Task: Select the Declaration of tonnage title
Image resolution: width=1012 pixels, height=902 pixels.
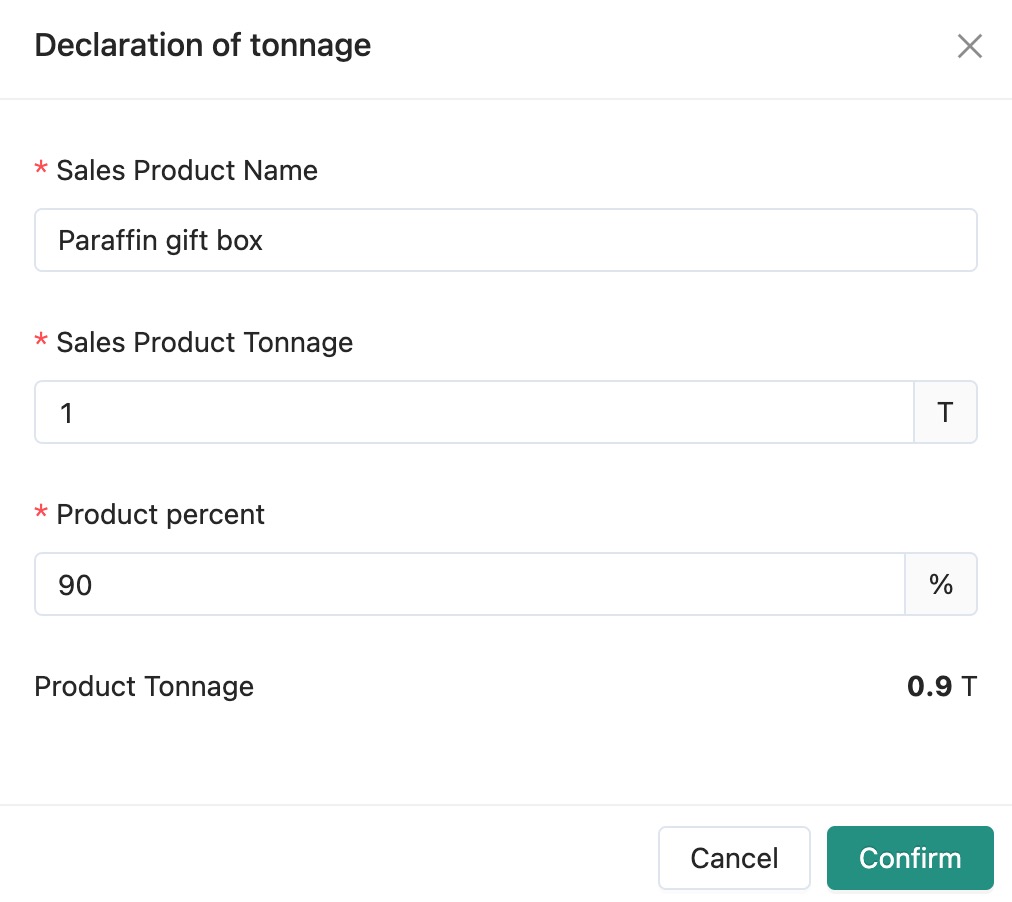Action: pos(203,45)
